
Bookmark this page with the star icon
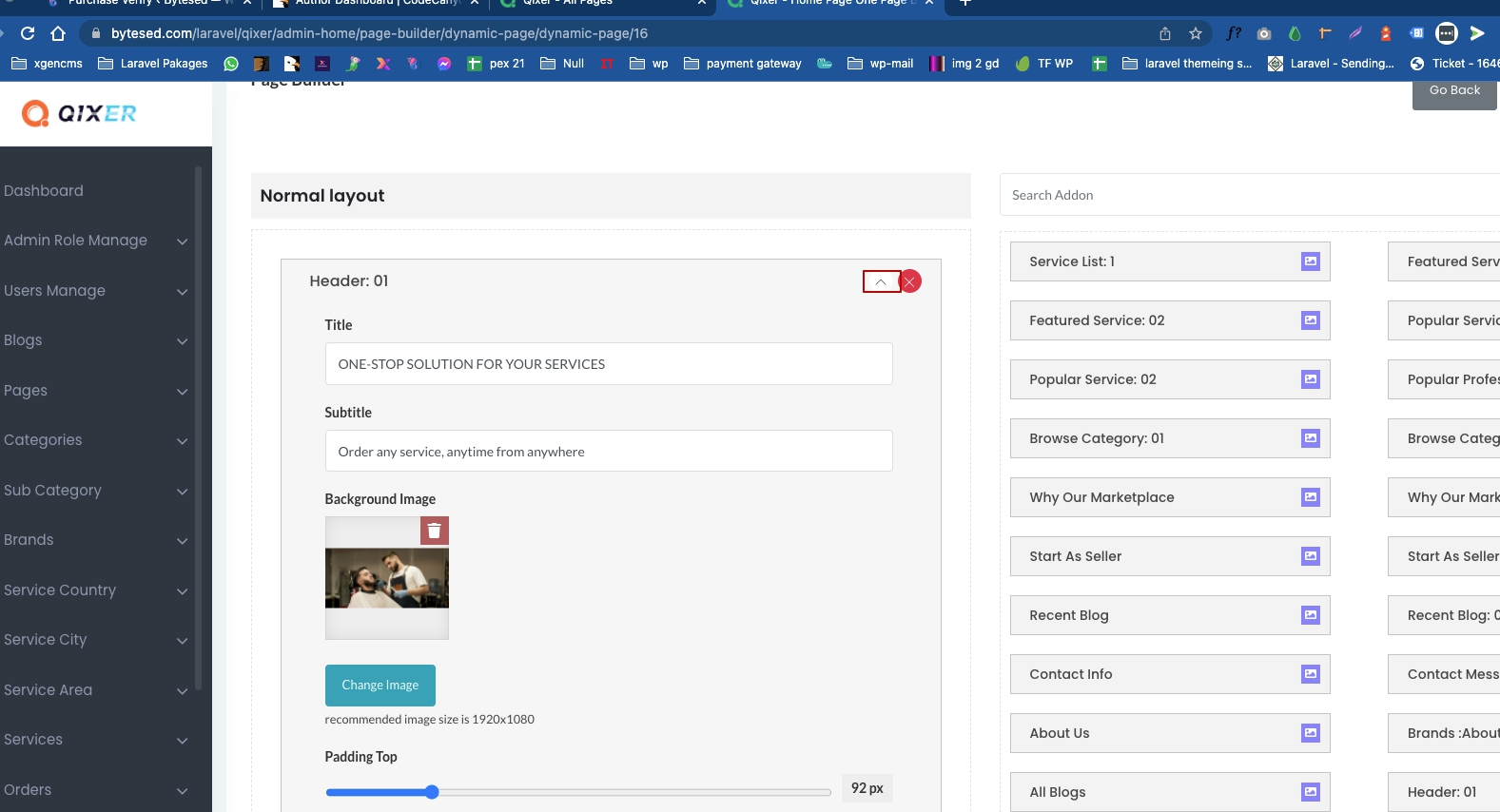pyautogui.click(x=1196, y=33)
